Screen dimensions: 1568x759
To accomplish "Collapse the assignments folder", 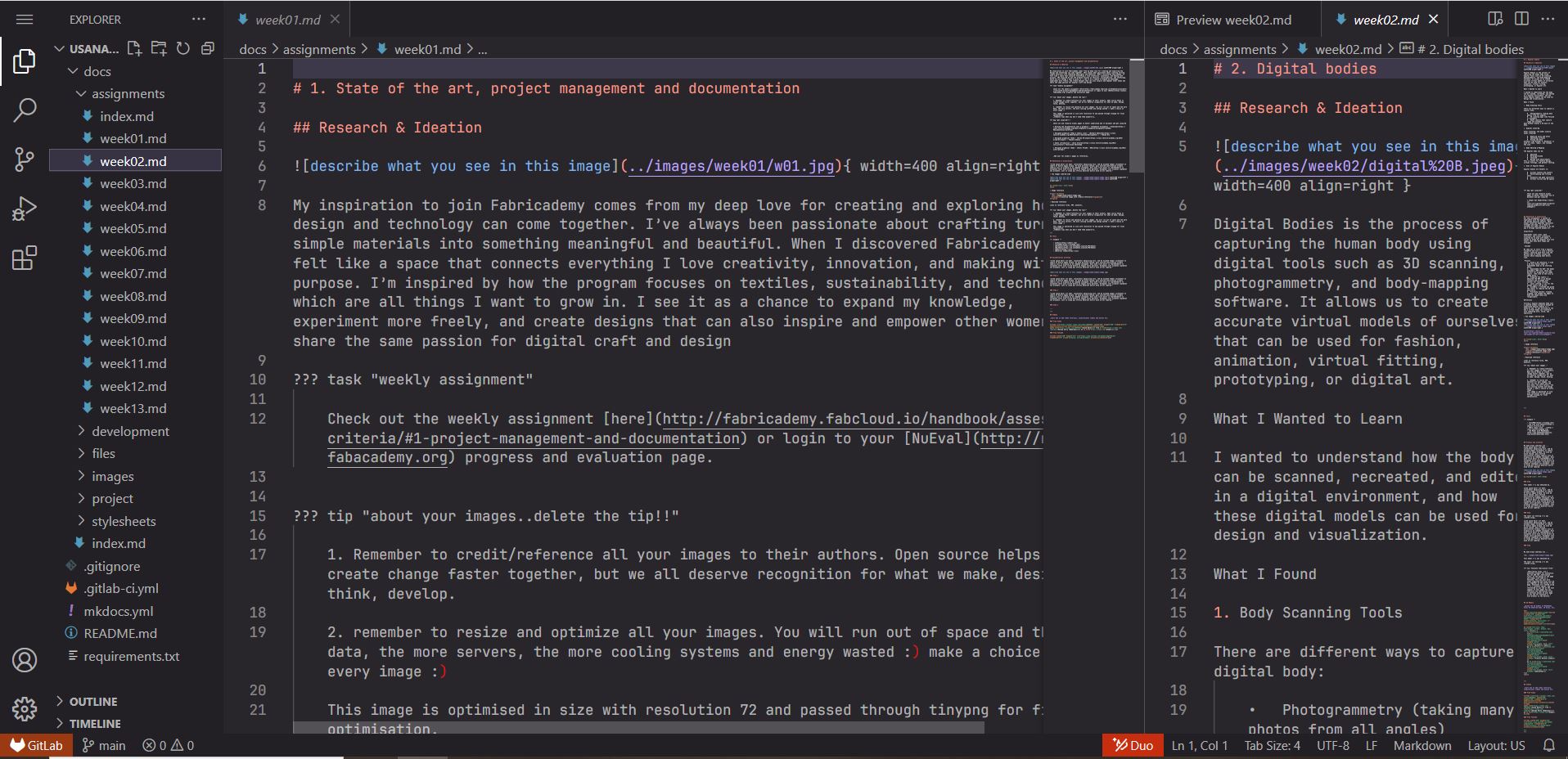I will click(127, 94).
